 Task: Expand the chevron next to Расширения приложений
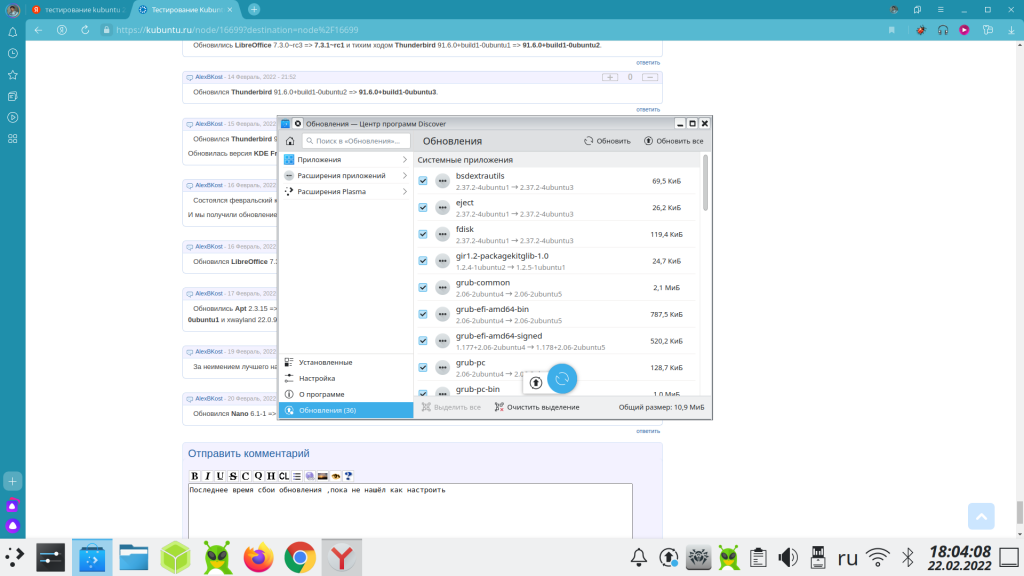click(405, 176)
